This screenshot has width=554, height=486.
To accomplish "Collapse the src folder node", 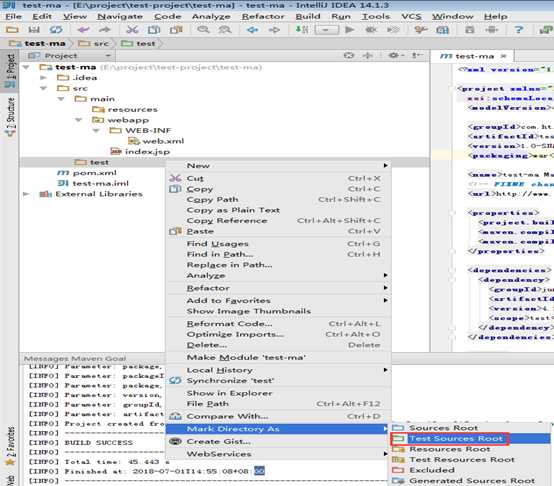I will [43, 88].
